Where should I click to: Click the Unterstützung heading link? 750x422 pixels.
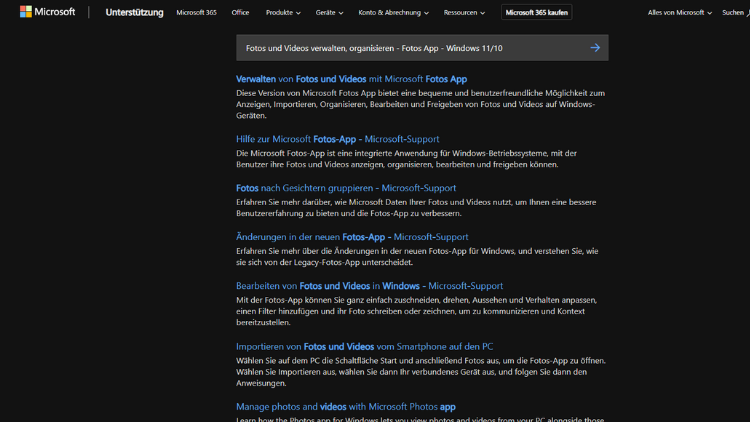132,13
